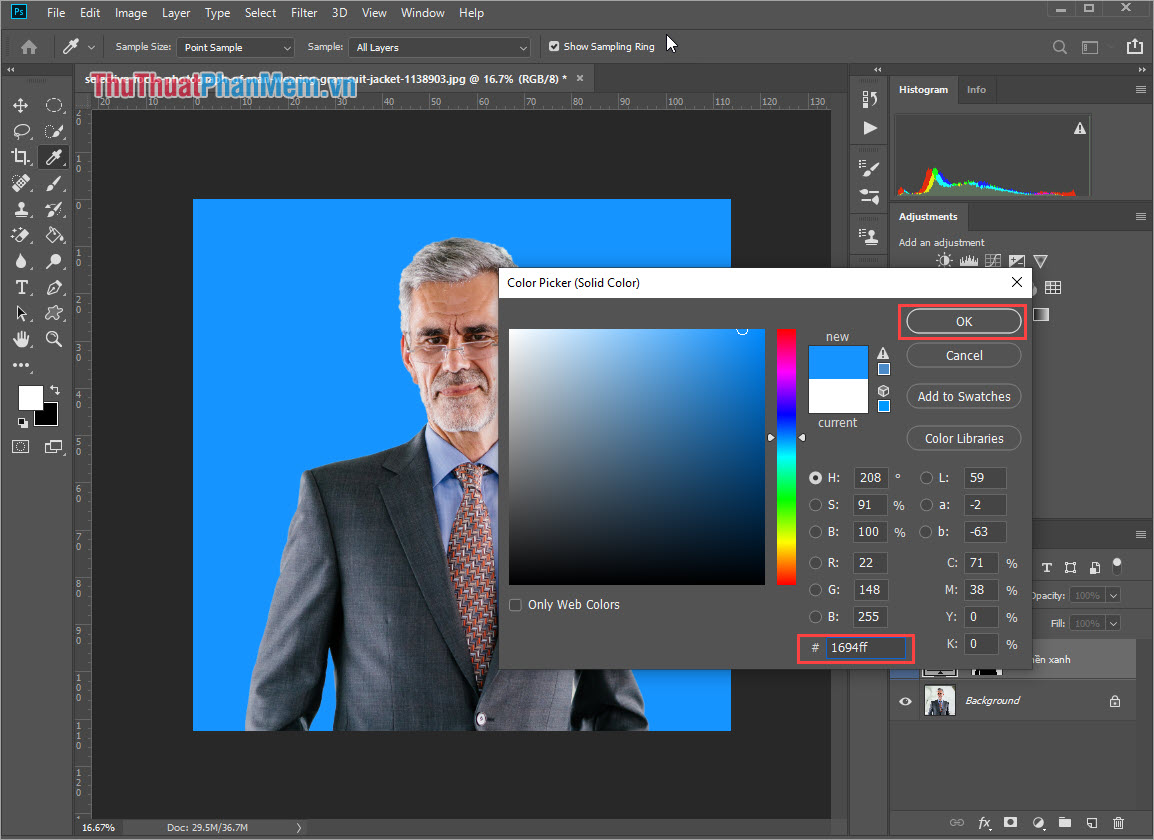Delete layer using the trash icon
This screenshot has width=1154, height=840.
[1118, 823]
